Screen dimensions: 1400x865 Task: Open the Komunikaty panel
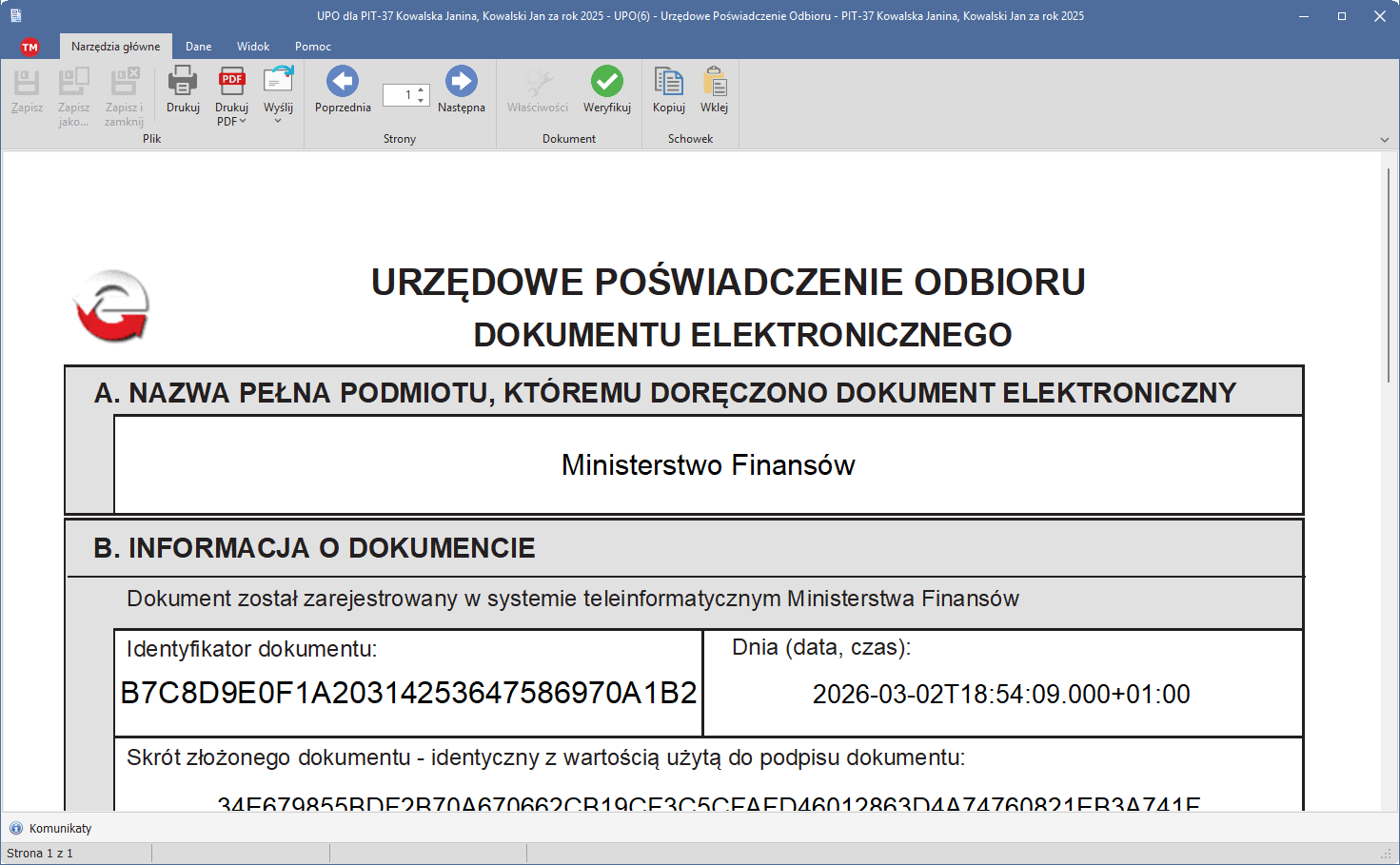pyautogui.click(x=61, y=828)
